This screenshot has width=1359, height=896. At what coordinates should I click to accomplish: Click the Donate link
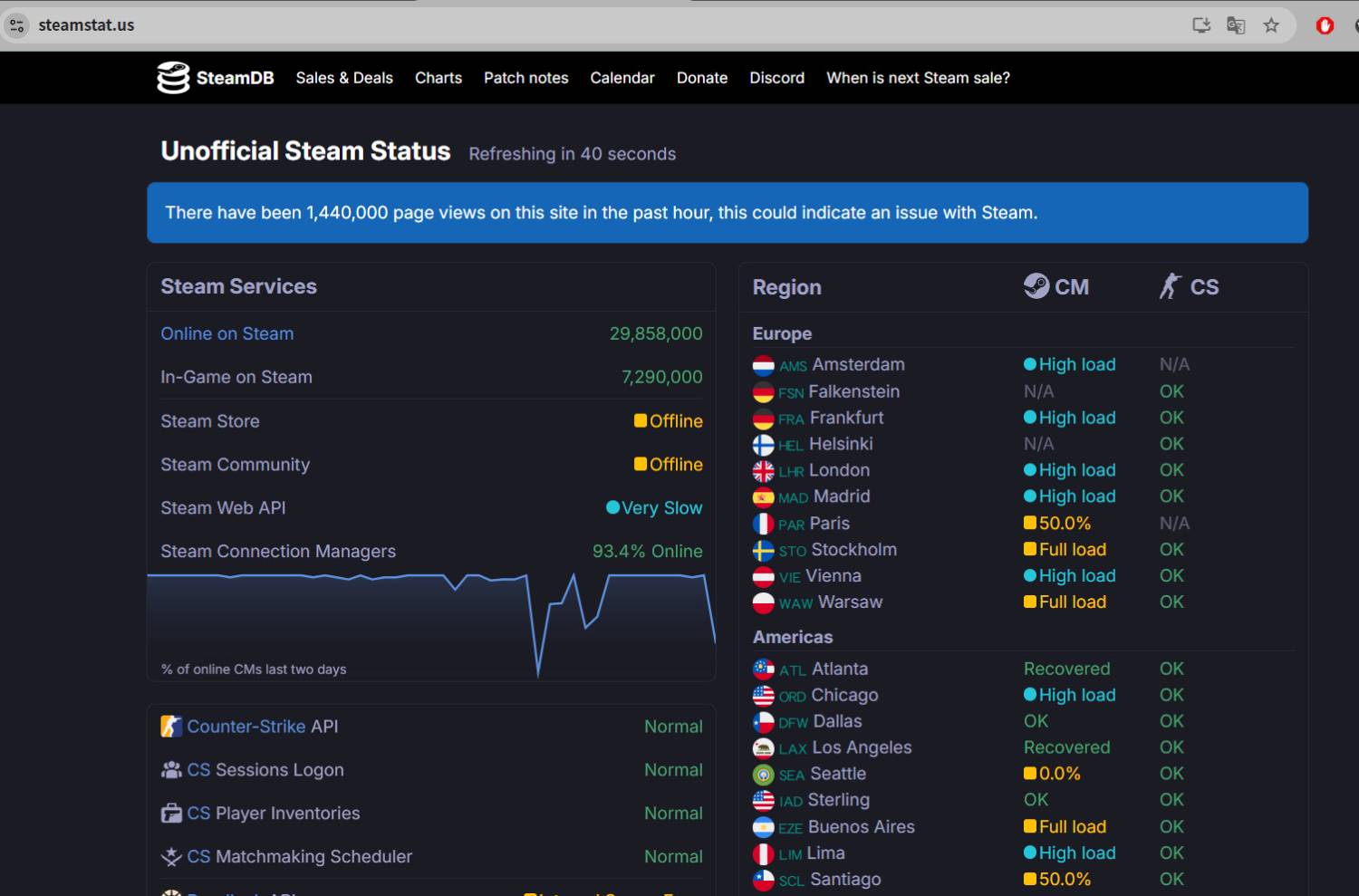pos(702,78)
